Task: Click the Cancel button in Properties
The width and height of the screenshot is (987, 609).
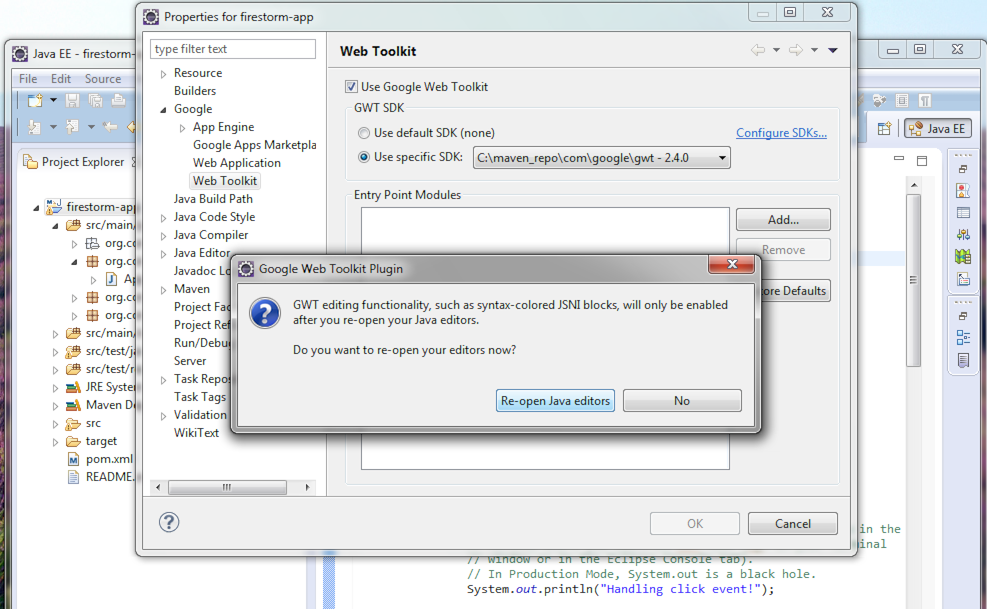Action: 792,523
